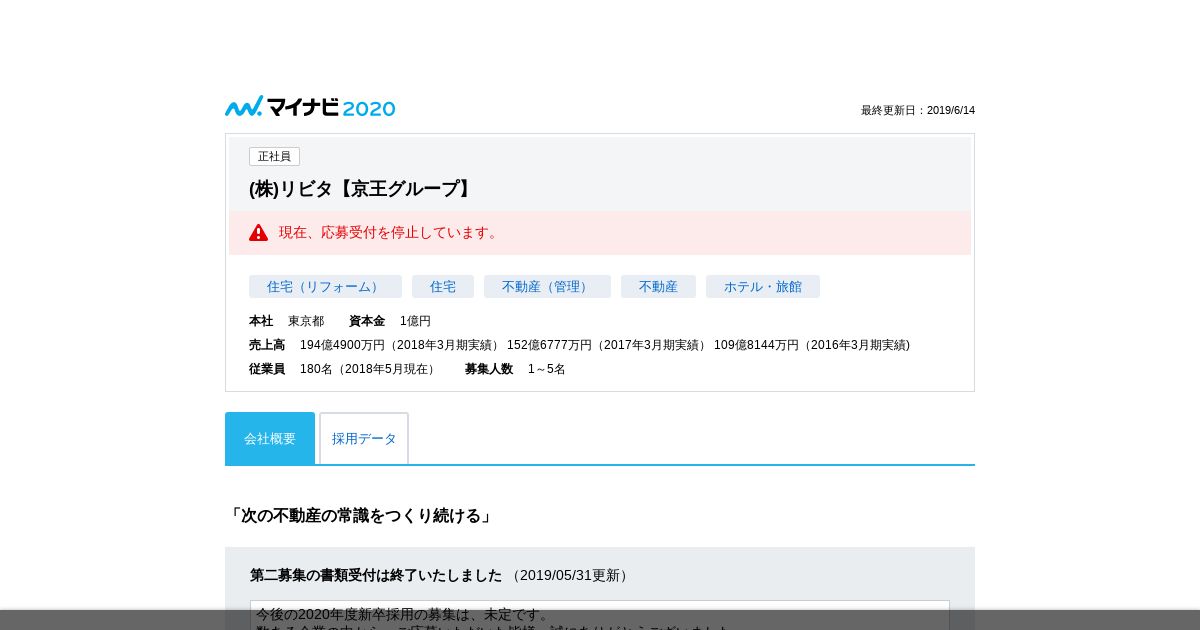Screen dimensions: 1200x630
Task: Switch to the 採用データ tab
Action: pos(364,438)
